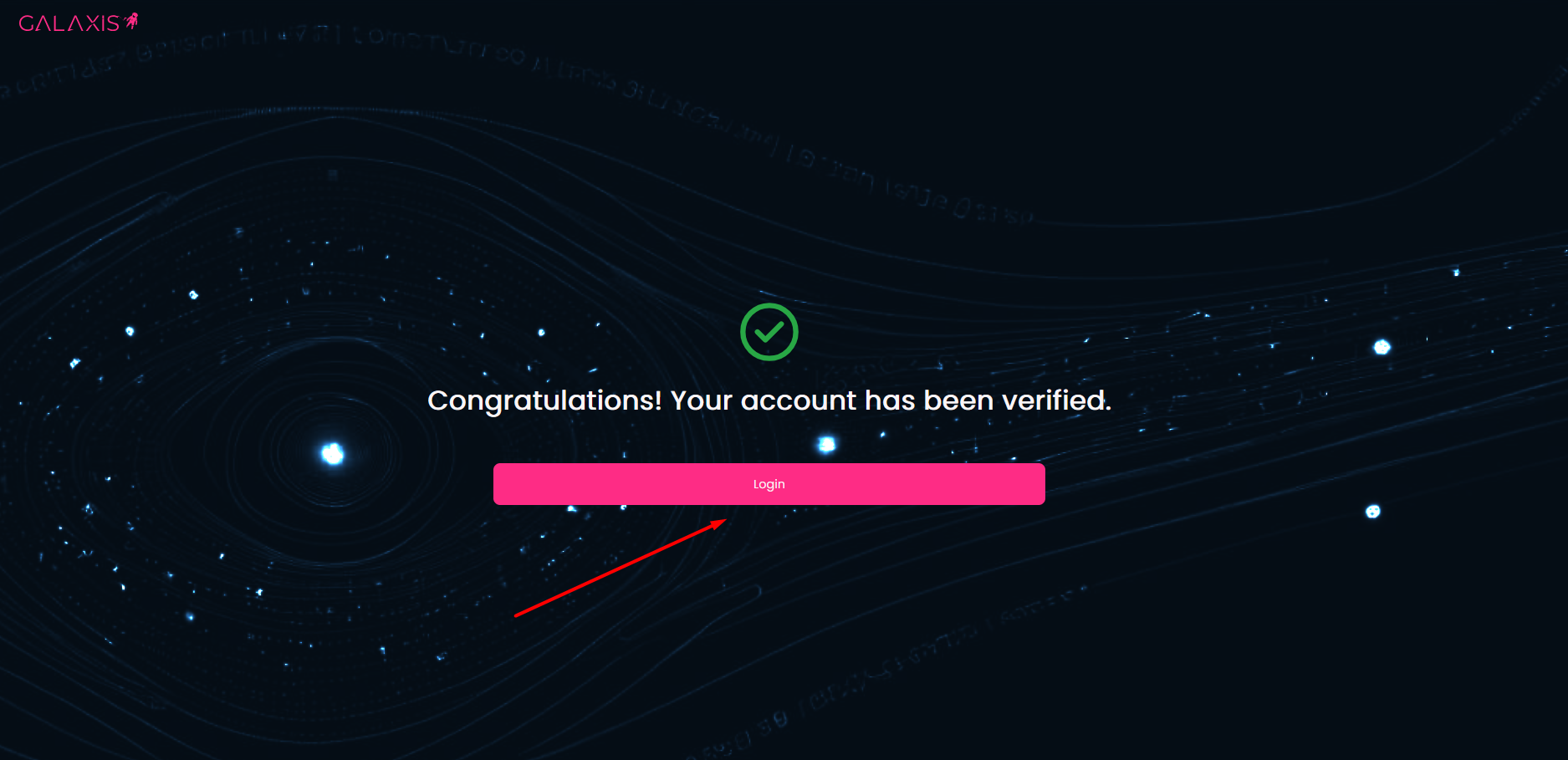Select the check mark inside the green circle
Viewport: 1568px width, 760px height.
769,333
